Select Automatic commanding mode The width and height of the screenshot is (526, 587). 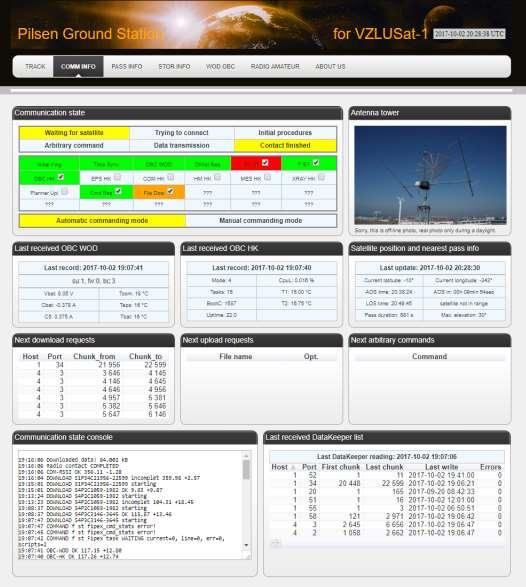pyautogui.click(x=102, y=220)
